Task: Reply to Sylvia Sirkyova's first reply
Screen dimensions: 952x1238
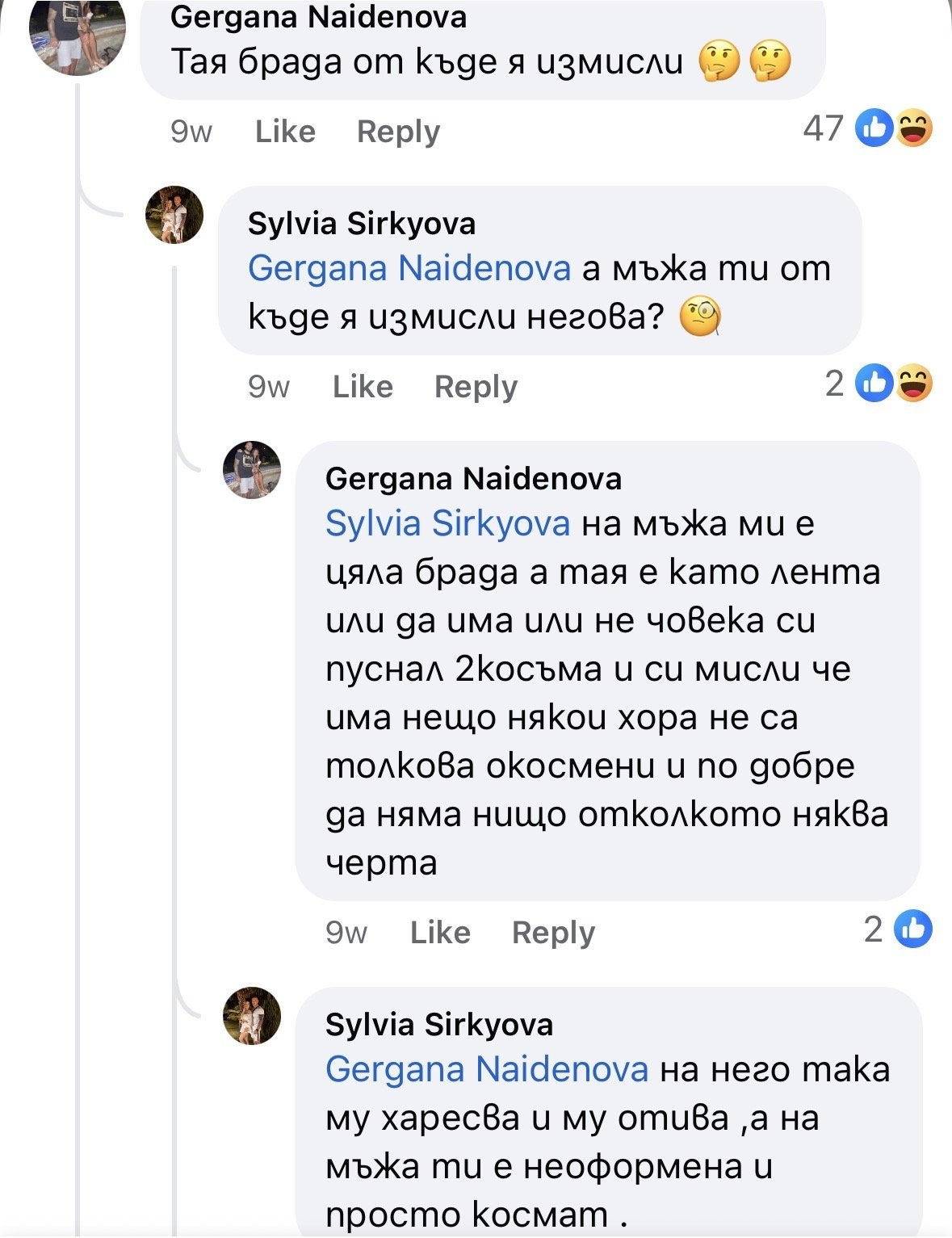Action: [x=476, y=387]
